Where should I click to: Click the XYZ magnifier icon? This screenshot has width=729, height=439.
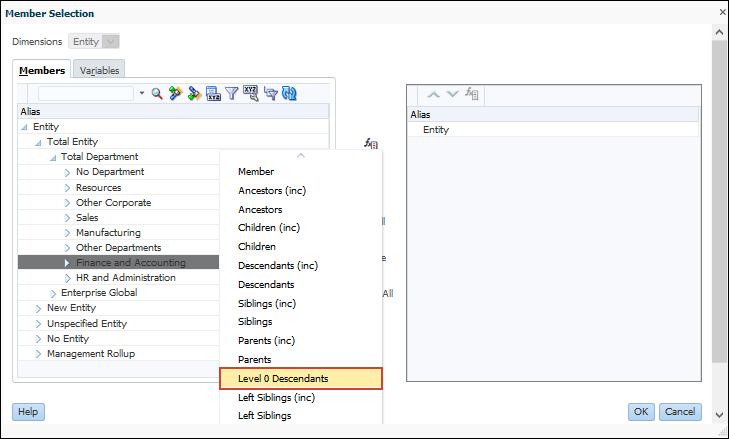tap(251, 93)
